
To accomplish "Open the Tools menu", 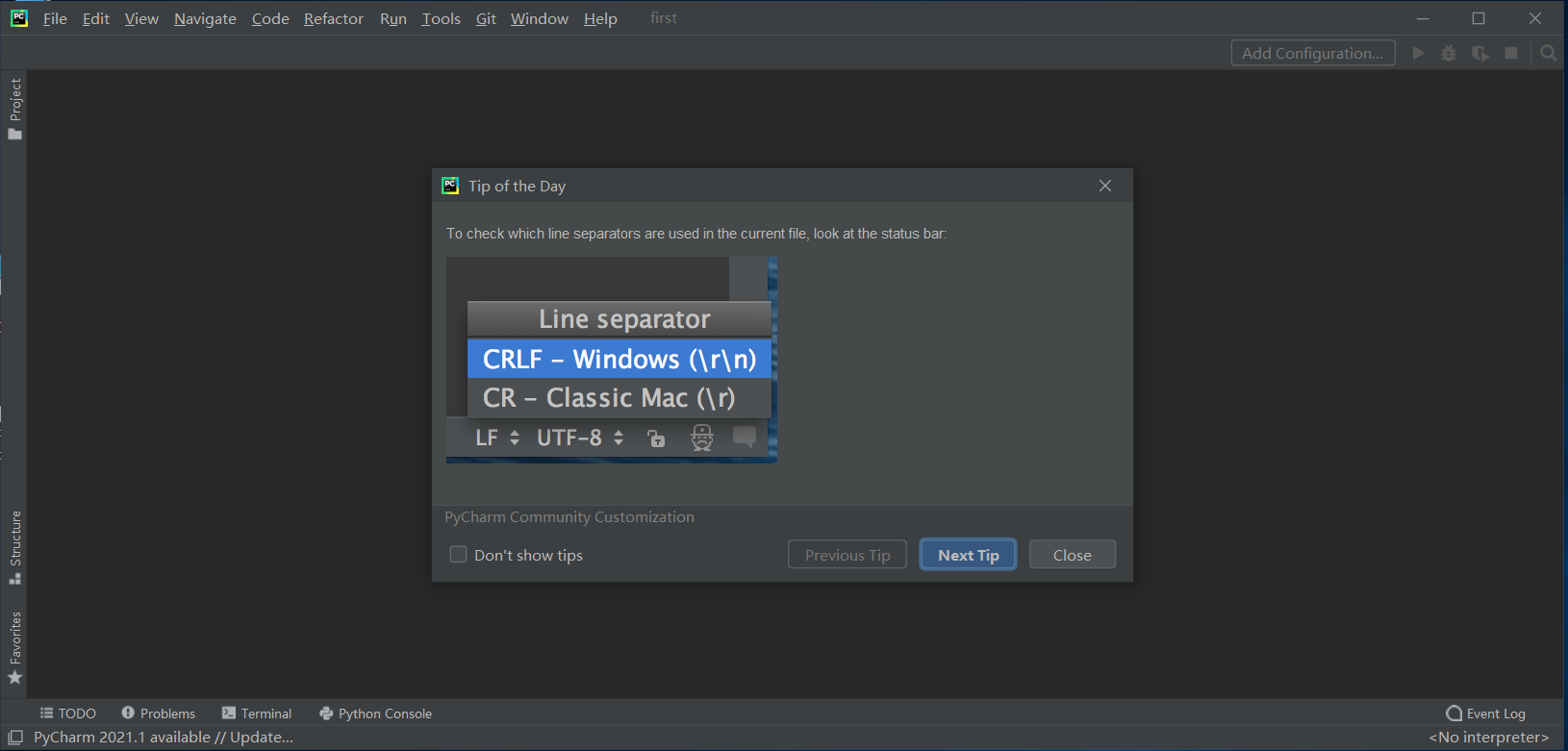I will 441,18.
